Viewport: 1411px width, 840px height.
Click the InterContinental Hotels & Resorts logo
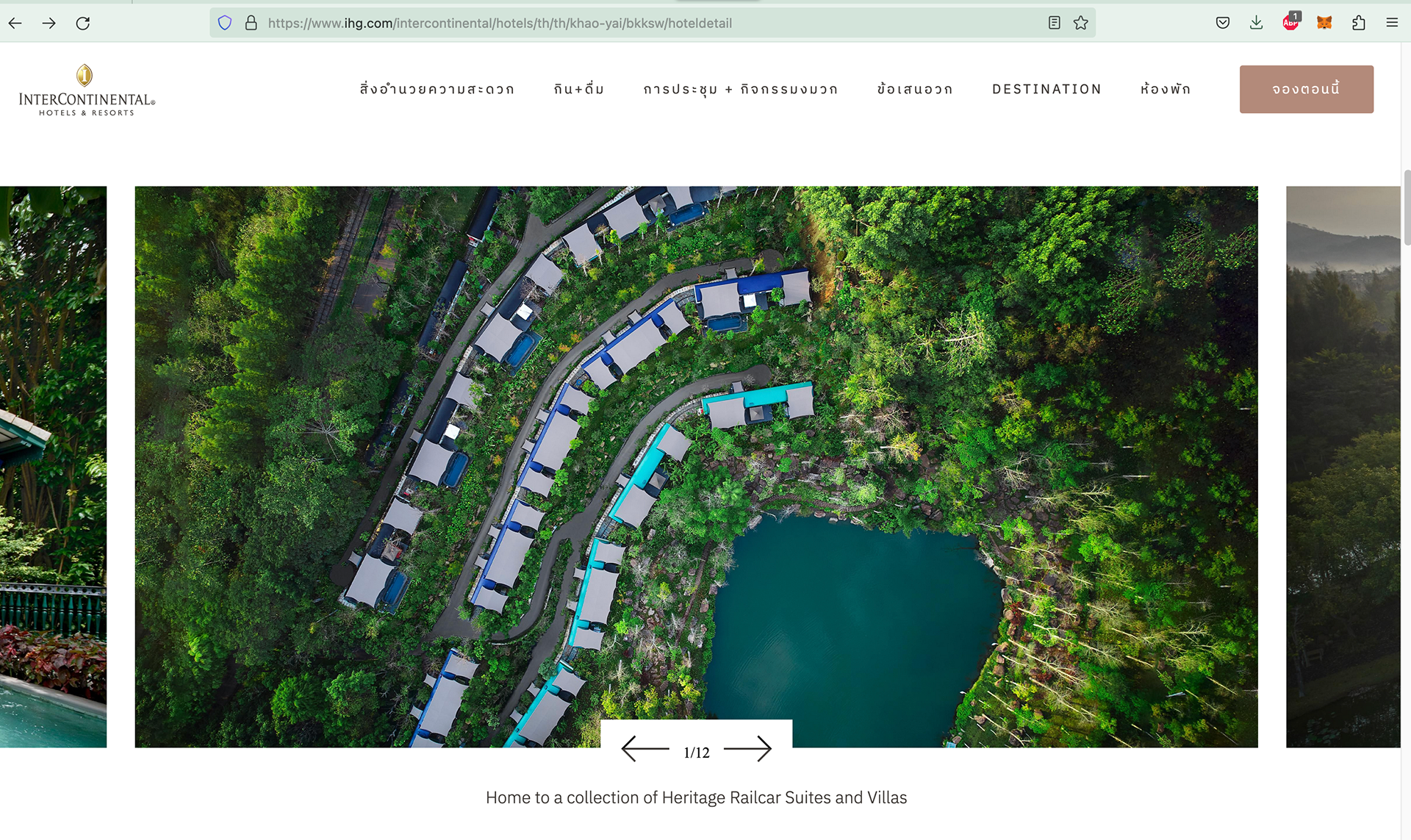click(87, 90)
